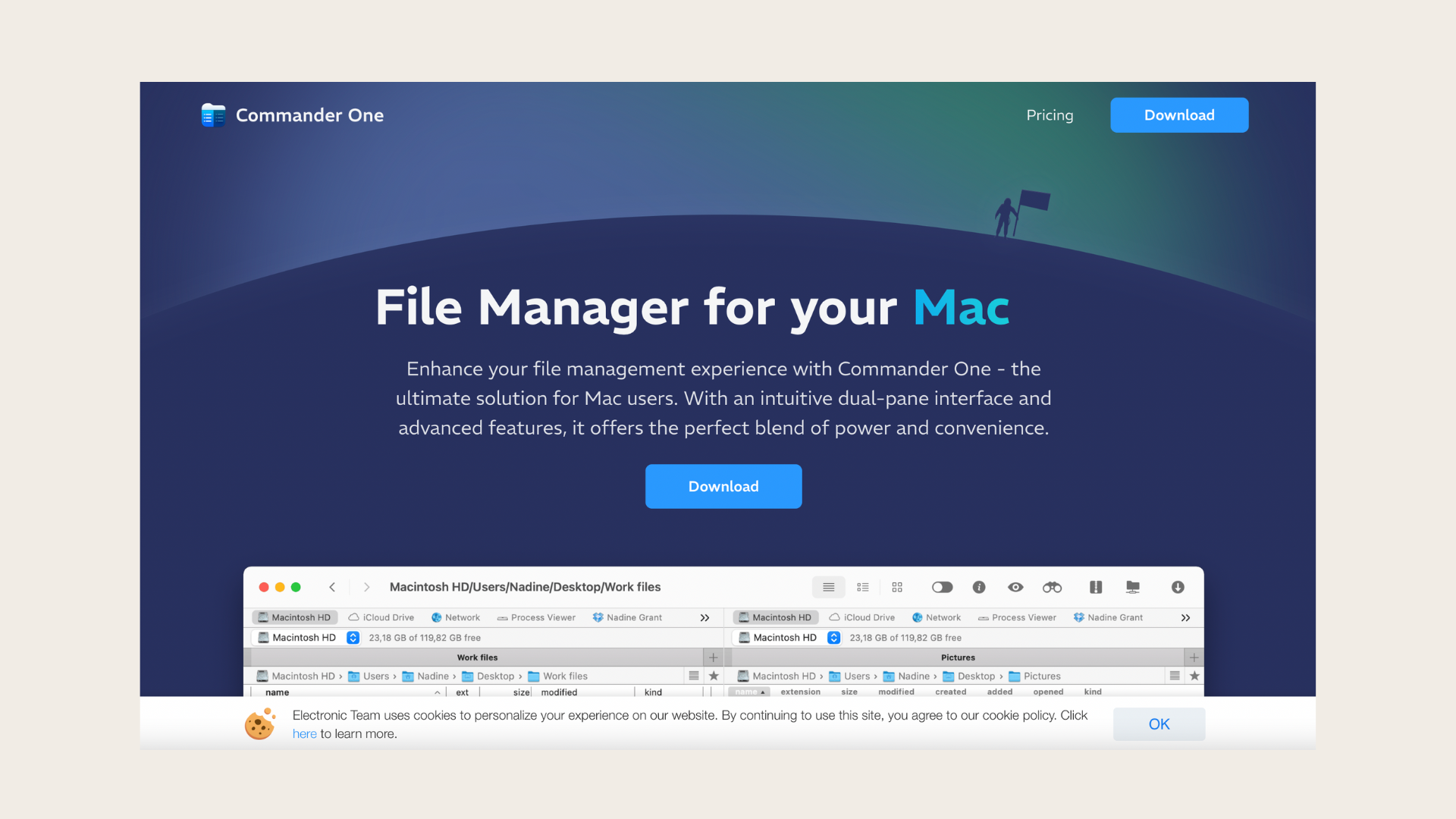Click Nadine folder in right breadcrumb
The image size is (1456, 819).
(x=906, y=676)
